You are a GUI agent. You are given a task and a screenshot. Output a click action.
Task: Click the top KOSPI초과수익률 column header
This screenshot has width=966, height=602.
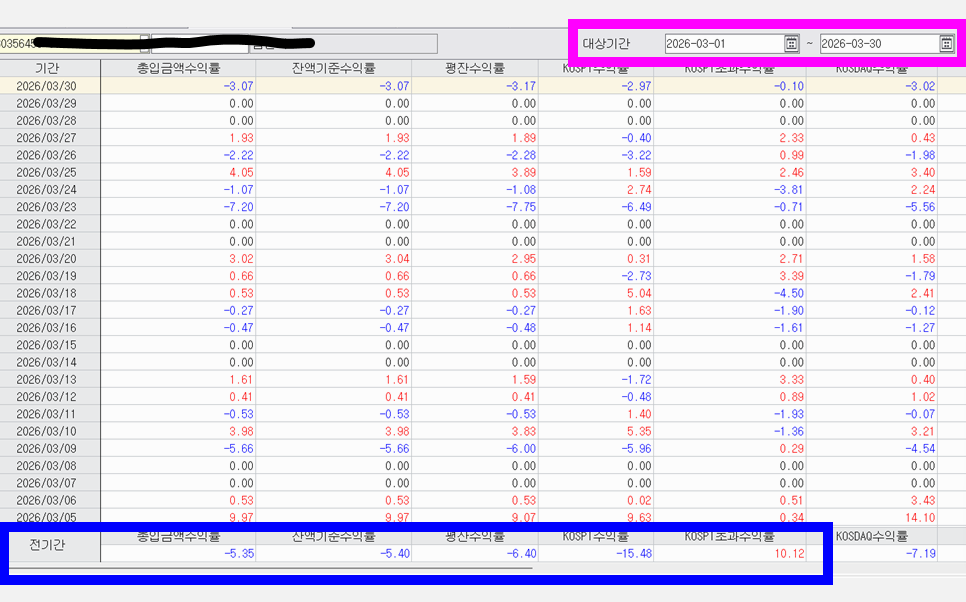click(729, 68)
